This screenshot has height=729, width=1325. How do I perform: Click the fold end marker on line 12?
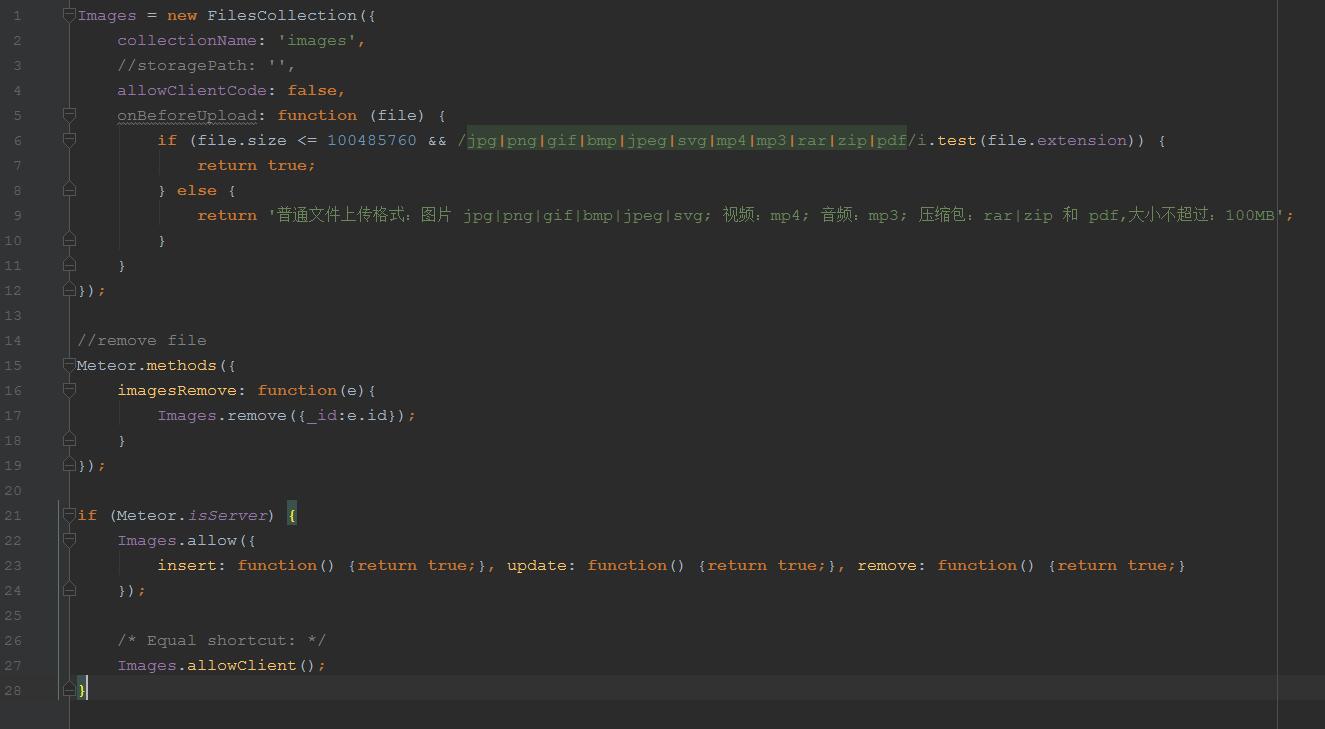pos(69,290)
